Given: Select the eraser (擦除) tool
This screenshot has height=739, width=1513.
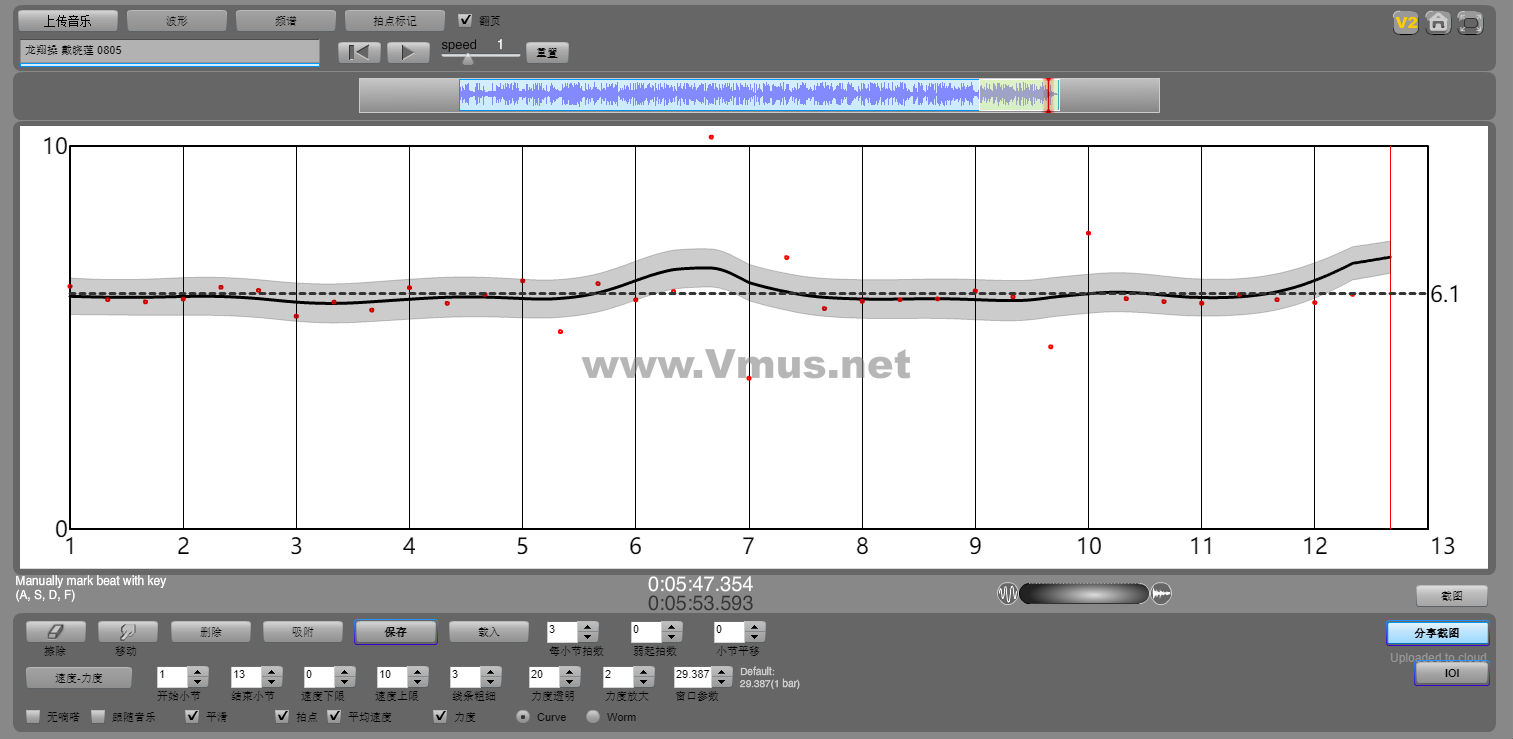Looking at the screenshot, I should [x=55, y=632].
